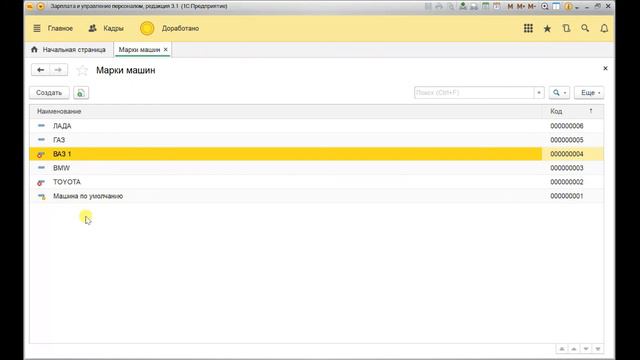This screenshot has height=360, width=640.
Task: Open application menu dropdown in title bar
Action: tap(40, 6)
